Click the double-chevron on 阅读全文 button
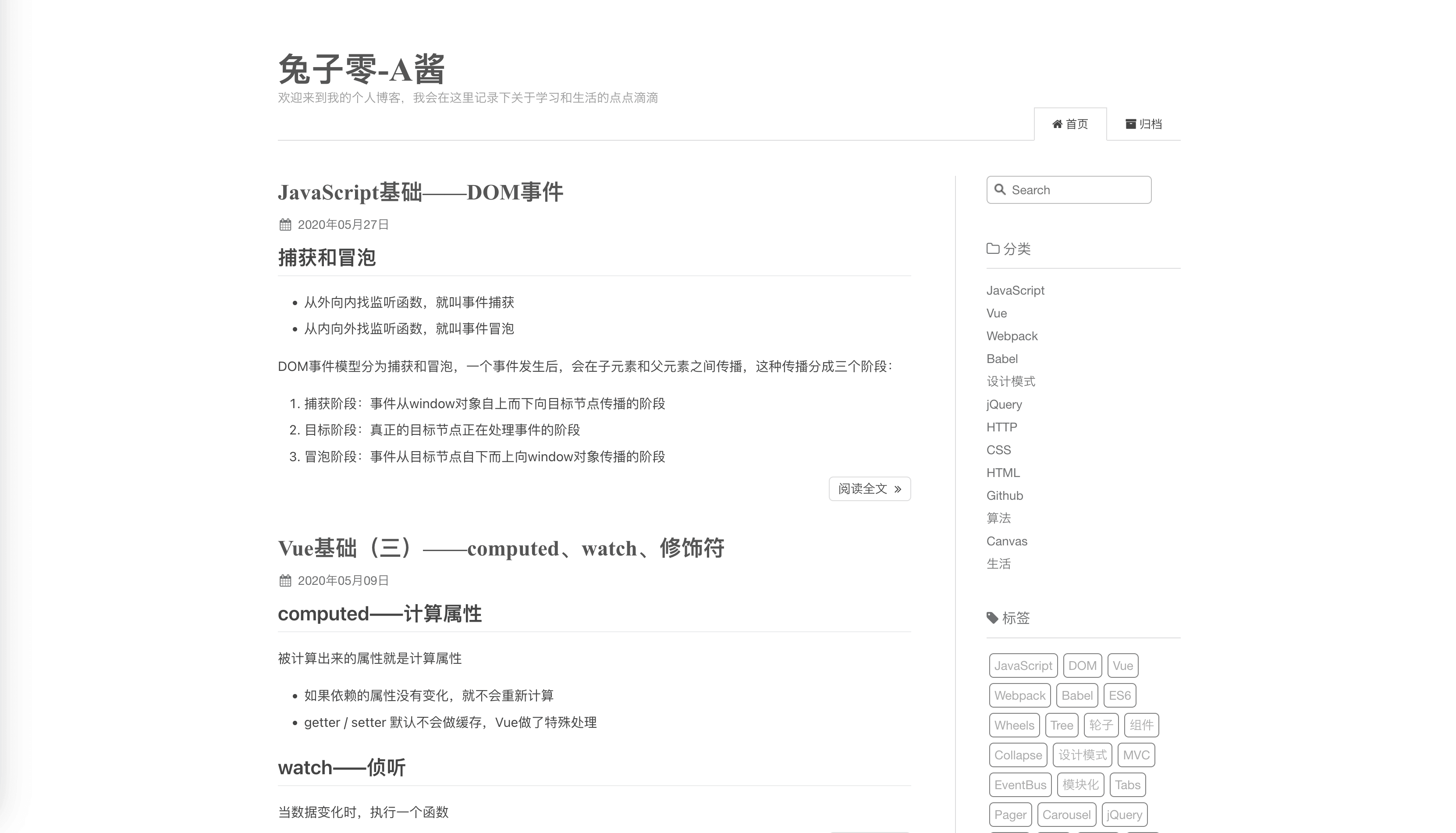1456x833 pixels. [897, 489]
